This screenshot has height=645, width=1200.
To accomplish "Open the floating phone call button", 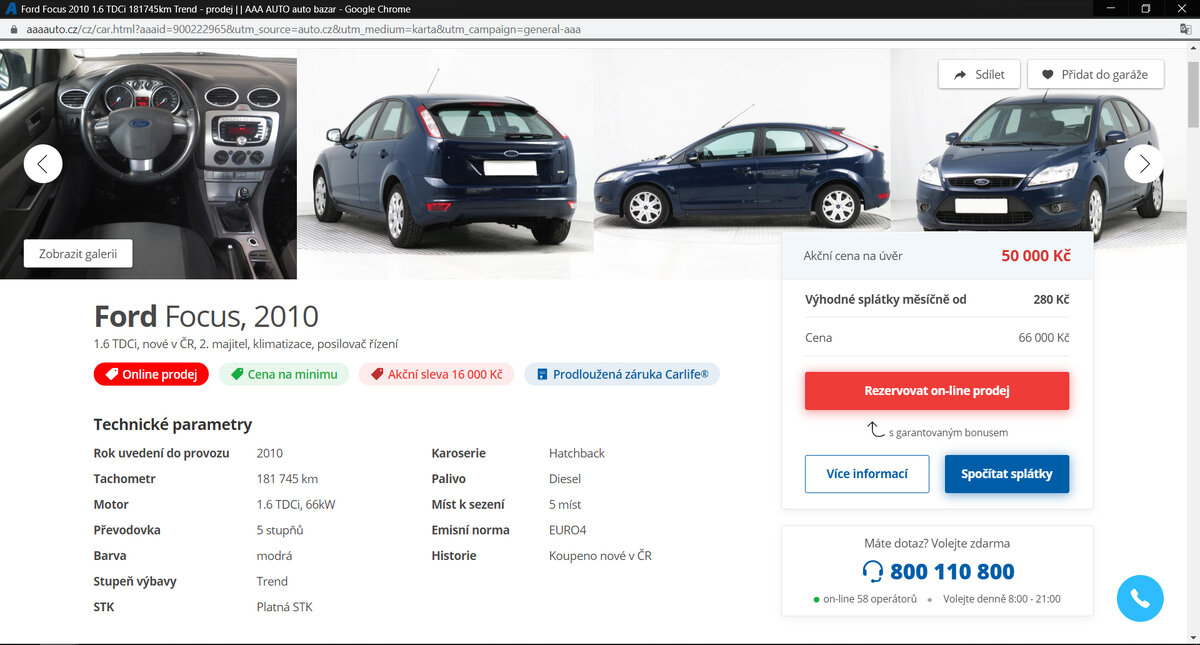I will tap(1140, 598).
